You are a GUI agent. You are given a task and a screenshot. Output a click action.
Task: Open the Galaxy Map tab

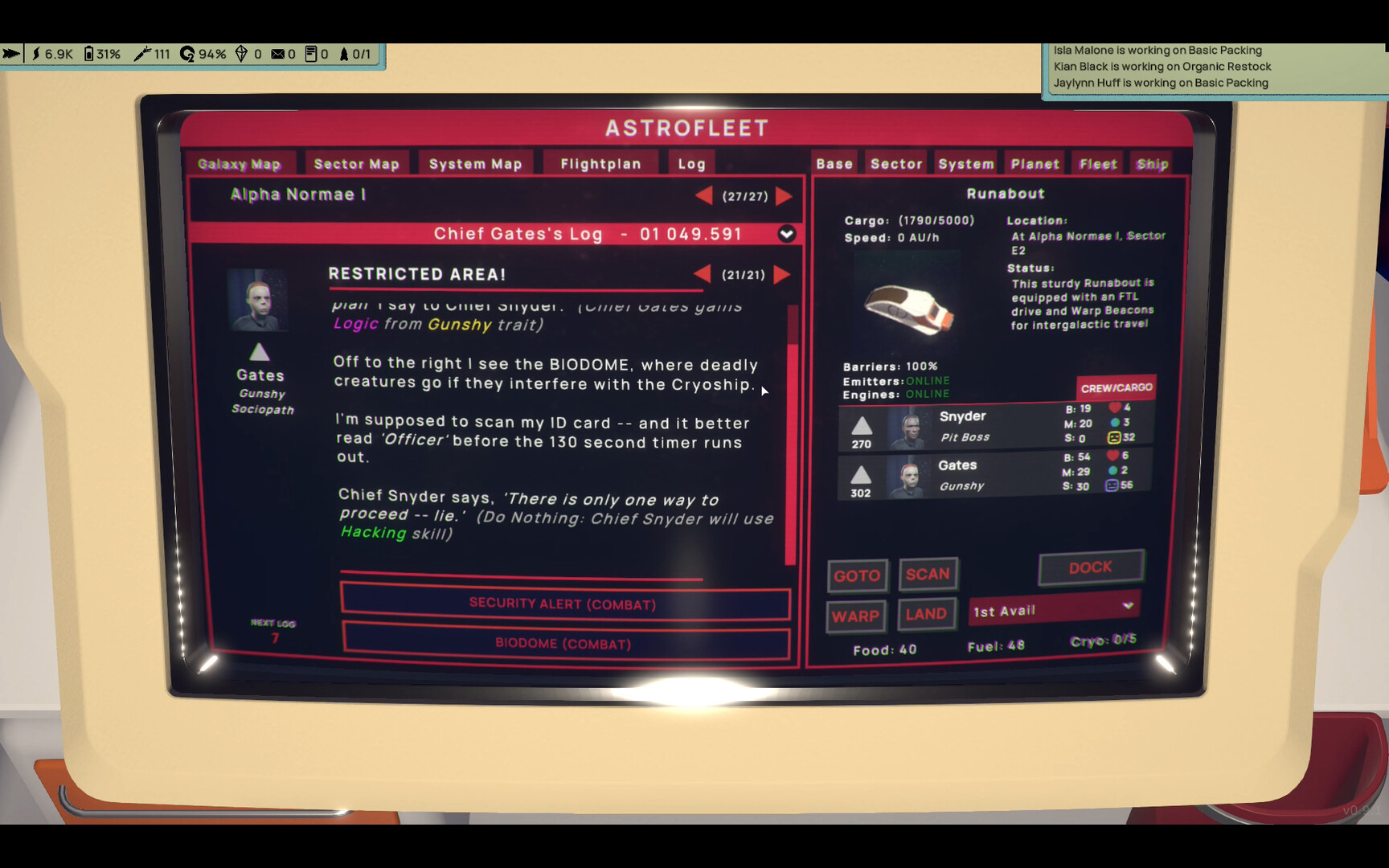pos(239,164)
